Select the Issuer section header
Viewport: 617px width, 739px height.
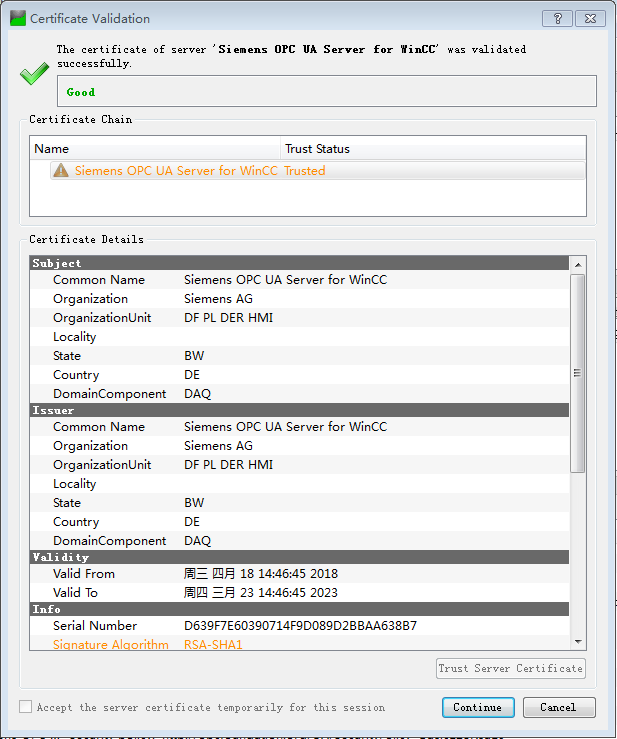pyautogui.click(x=300, y=410)
